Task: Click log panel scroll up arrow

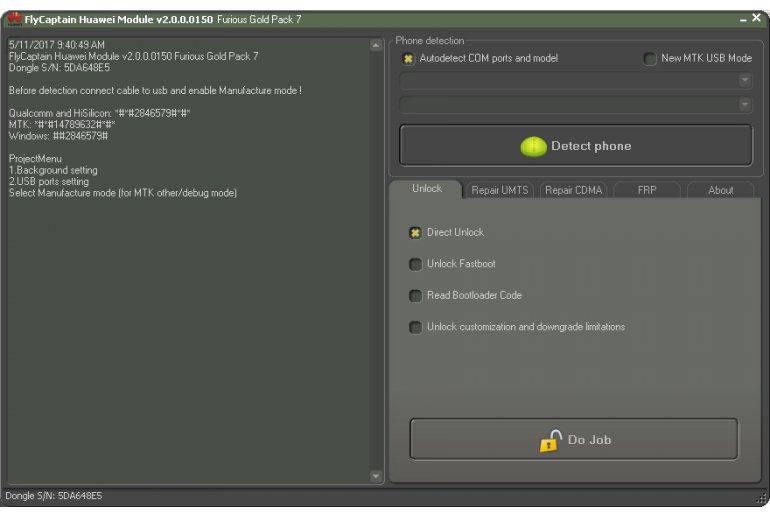Action: coord(376,46)
